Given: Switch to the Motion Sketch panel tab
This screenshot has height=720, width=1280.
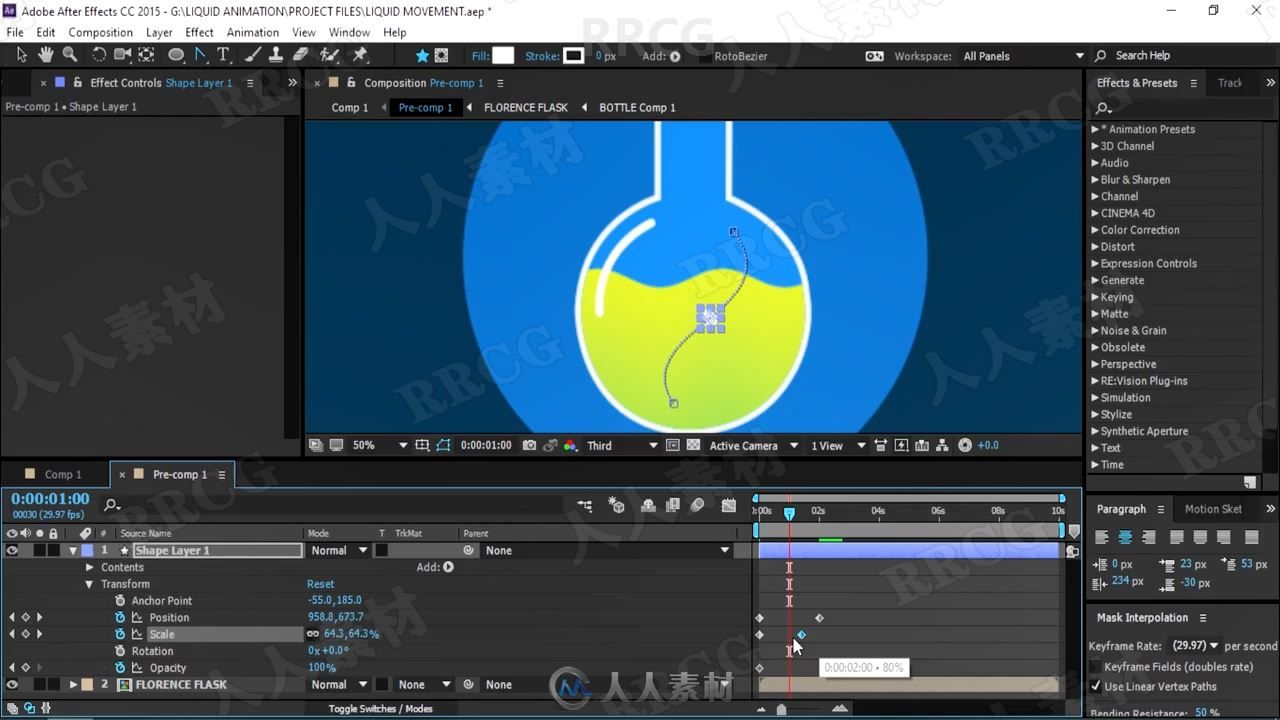Looking at the screenshot, I should coord(1213,509).
